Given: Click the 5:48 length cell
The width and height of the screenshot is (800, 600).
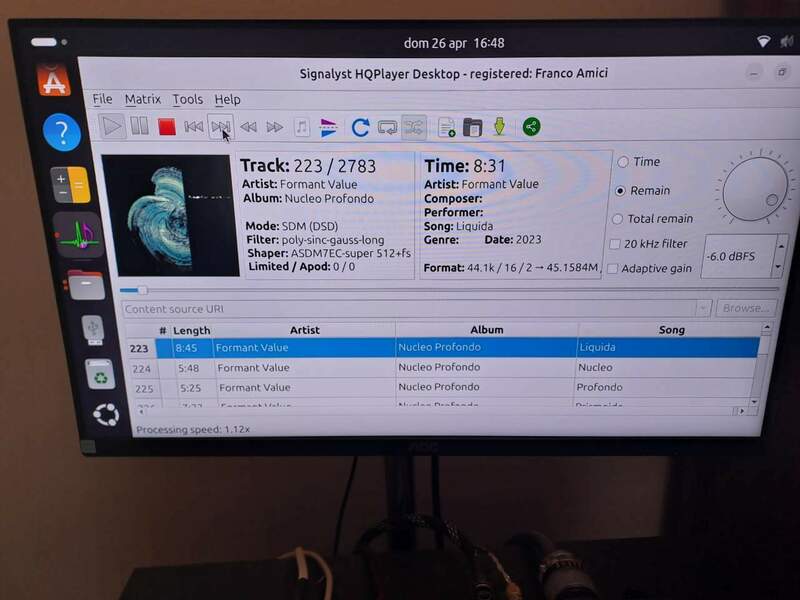Looking at the screenshot, I should point(189,368).
